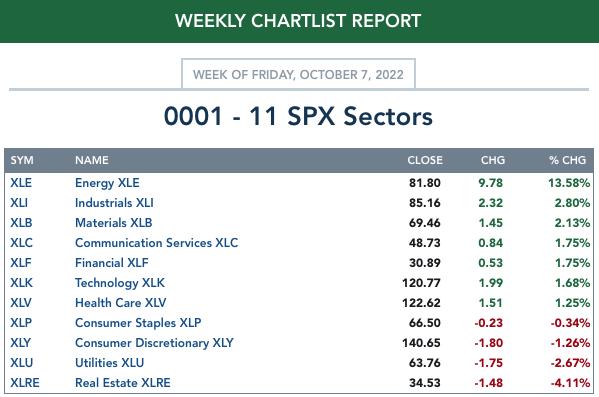Select the XLI symbol link

pyautogui.click(x=19, y=203)
